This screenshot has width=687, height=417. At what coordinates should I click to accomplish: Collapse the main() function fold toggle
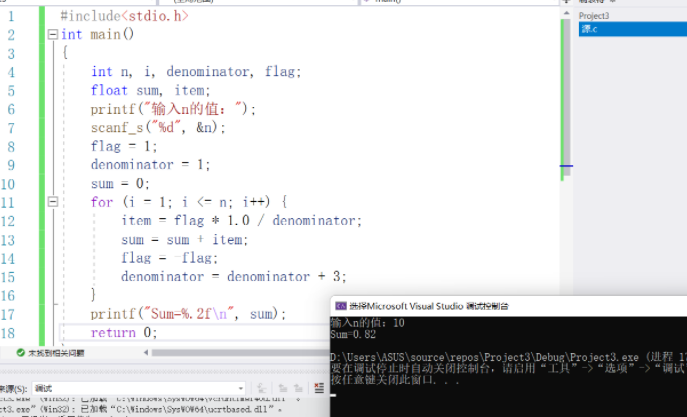53,35
